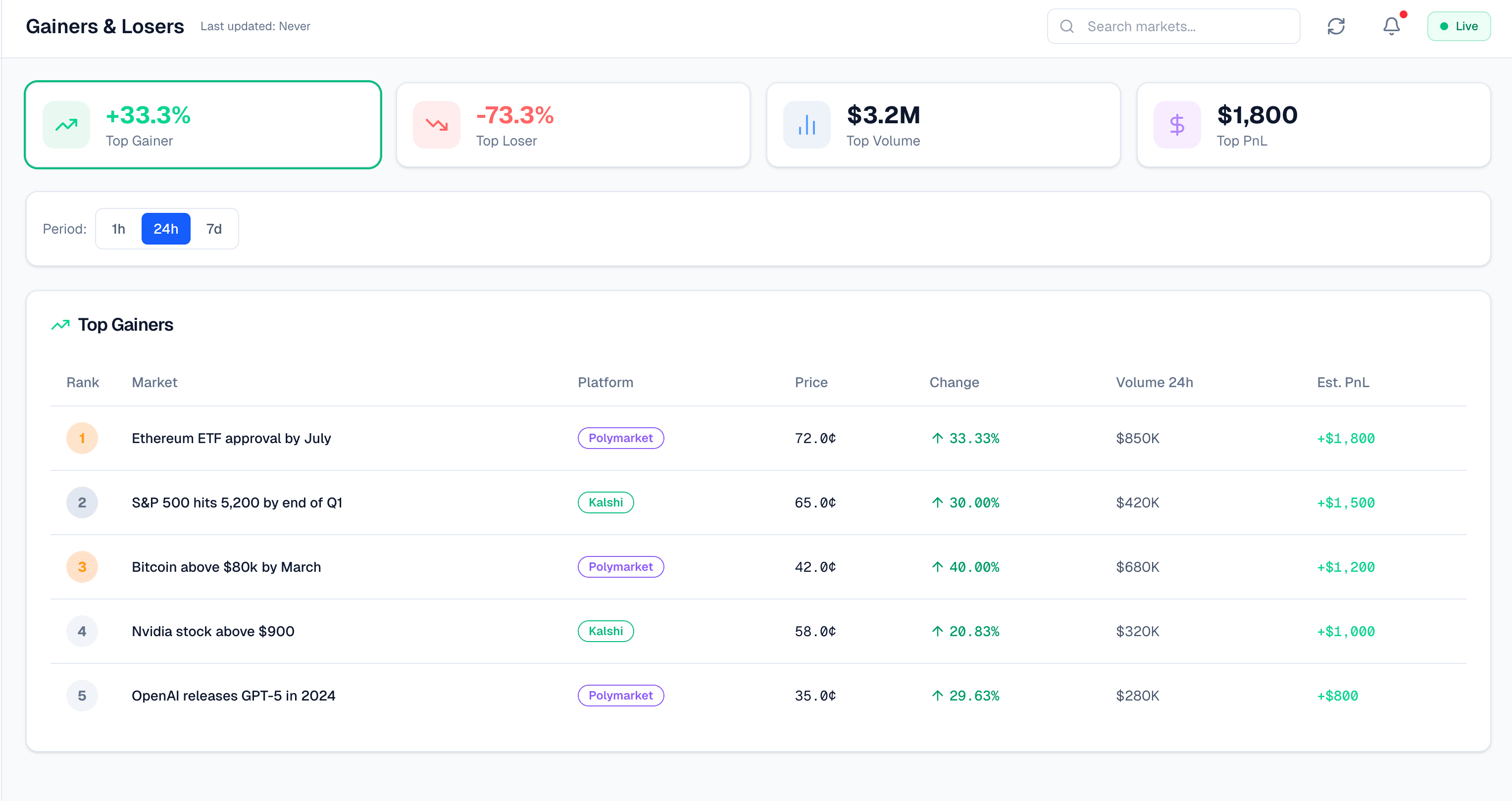
Task: Click the green trending-up icon on Top Gainer card
Action: click(x=66, y=124)
